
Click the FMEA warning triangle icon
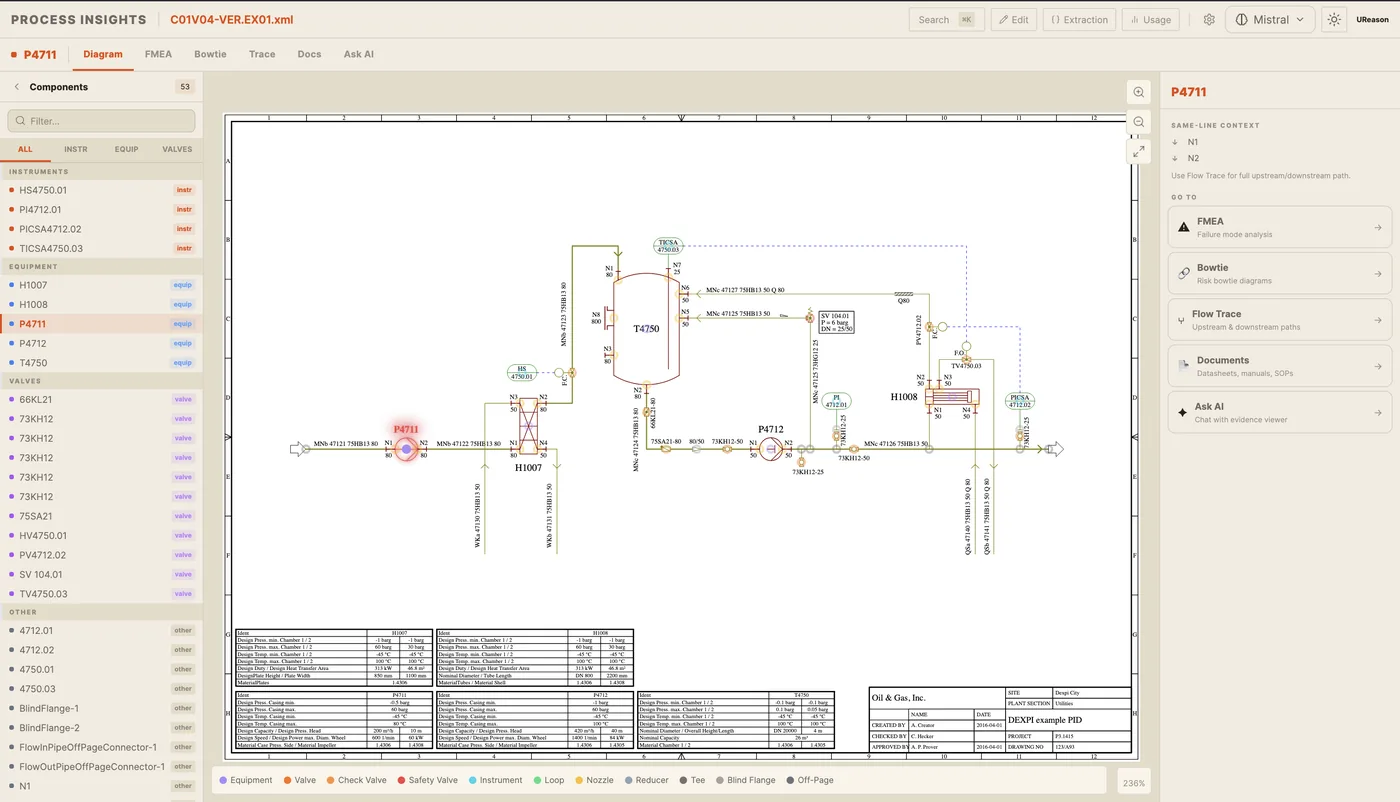pyautogui.click(x=1184, y=227)
